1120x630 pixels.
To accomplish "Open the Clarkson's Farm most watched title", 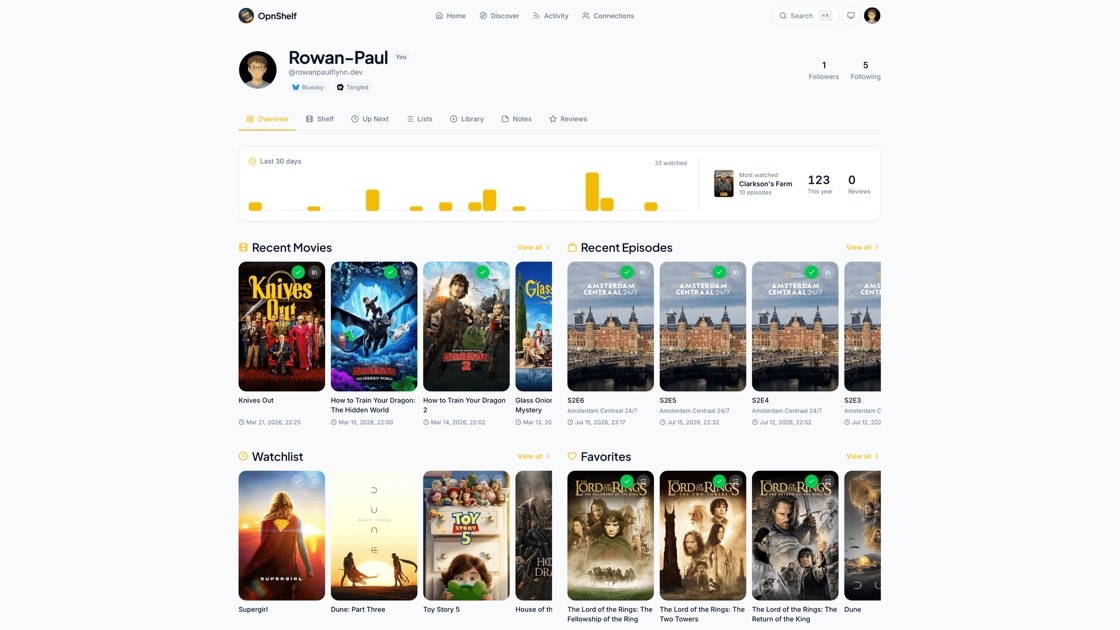I will click(765, 184).
